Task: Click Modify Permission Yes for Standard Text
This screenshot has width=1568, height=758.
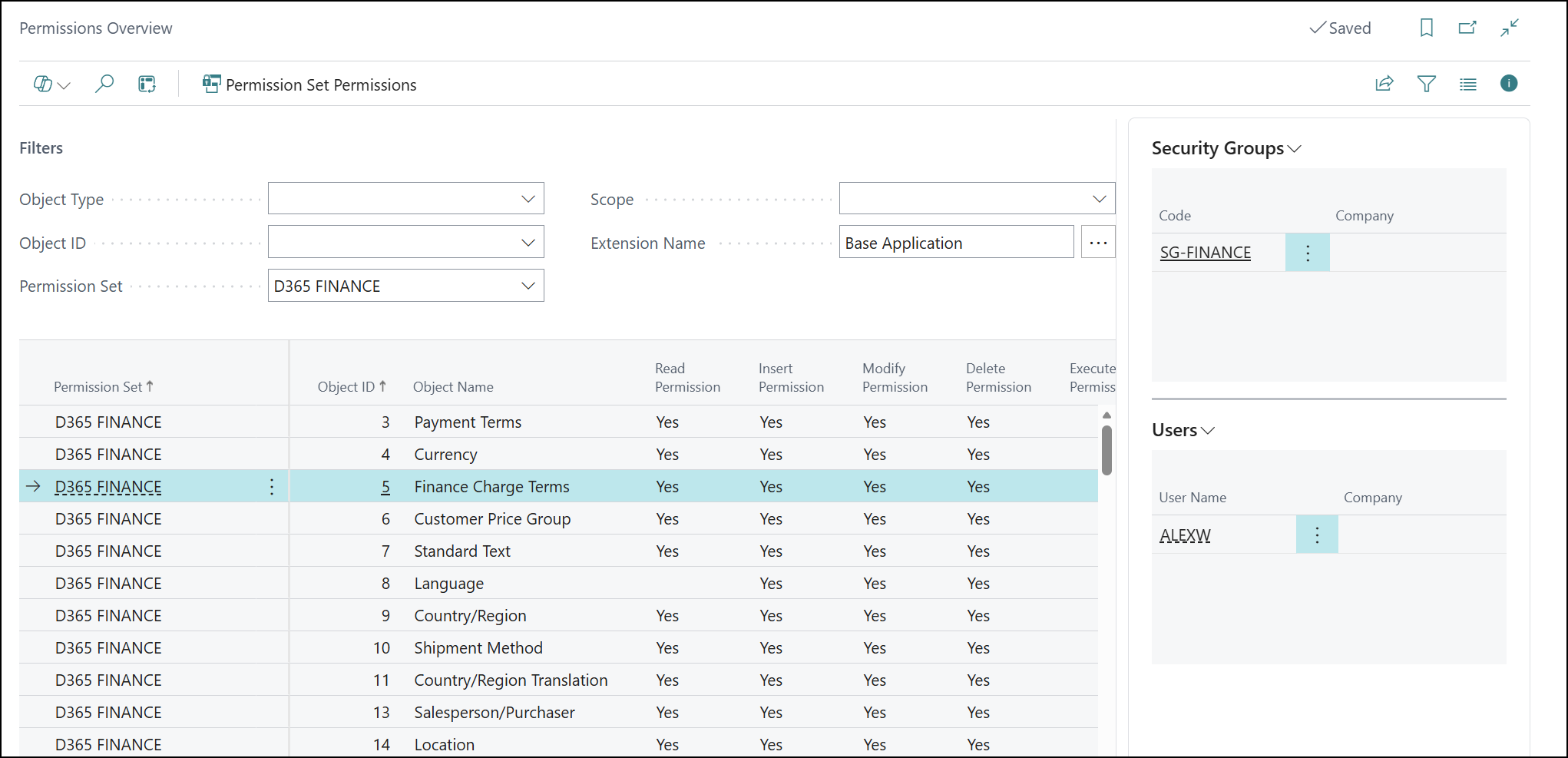Action: point(875,551)
